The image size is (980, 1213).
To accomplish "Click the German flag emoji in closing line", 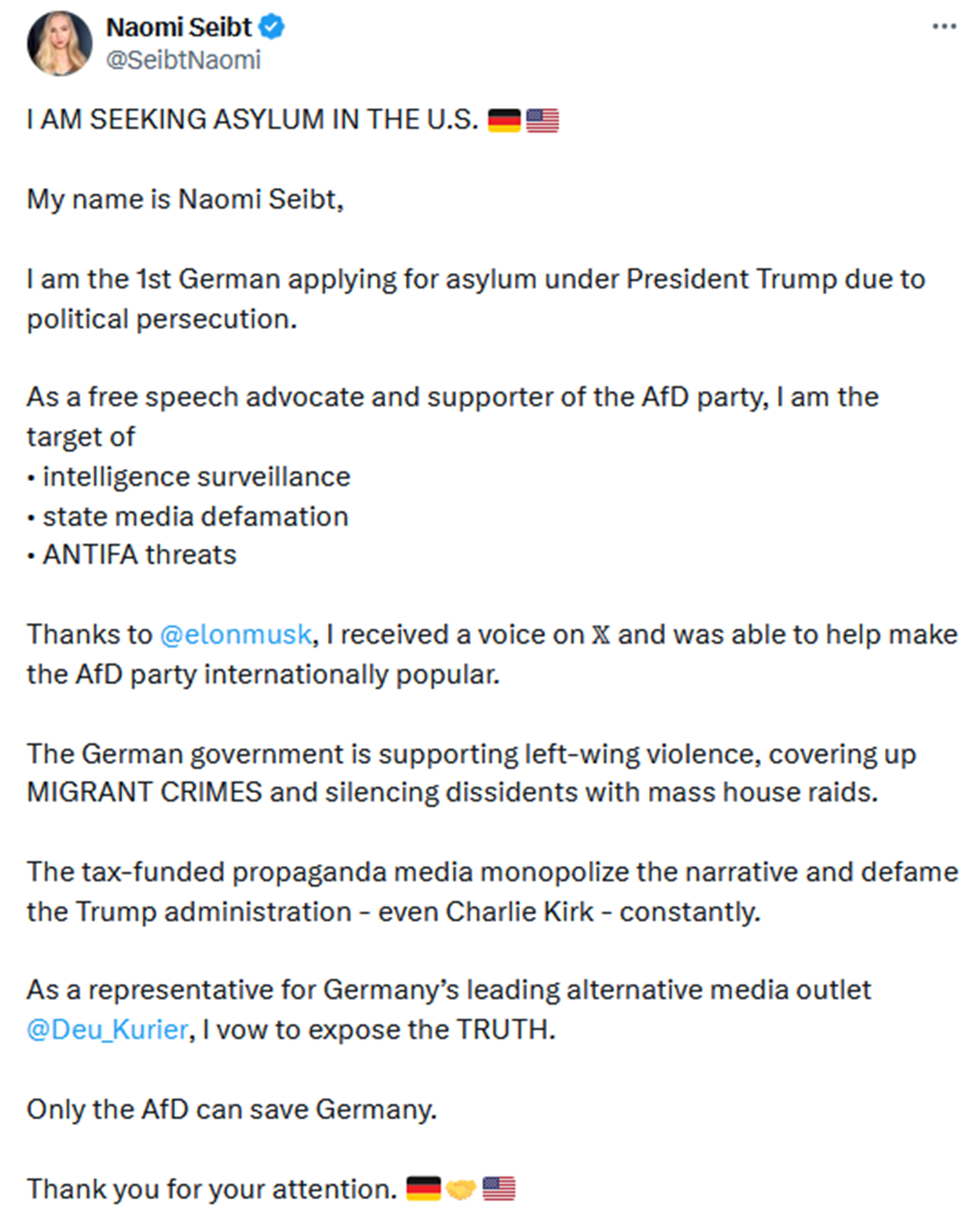I will pos(423,1190).
